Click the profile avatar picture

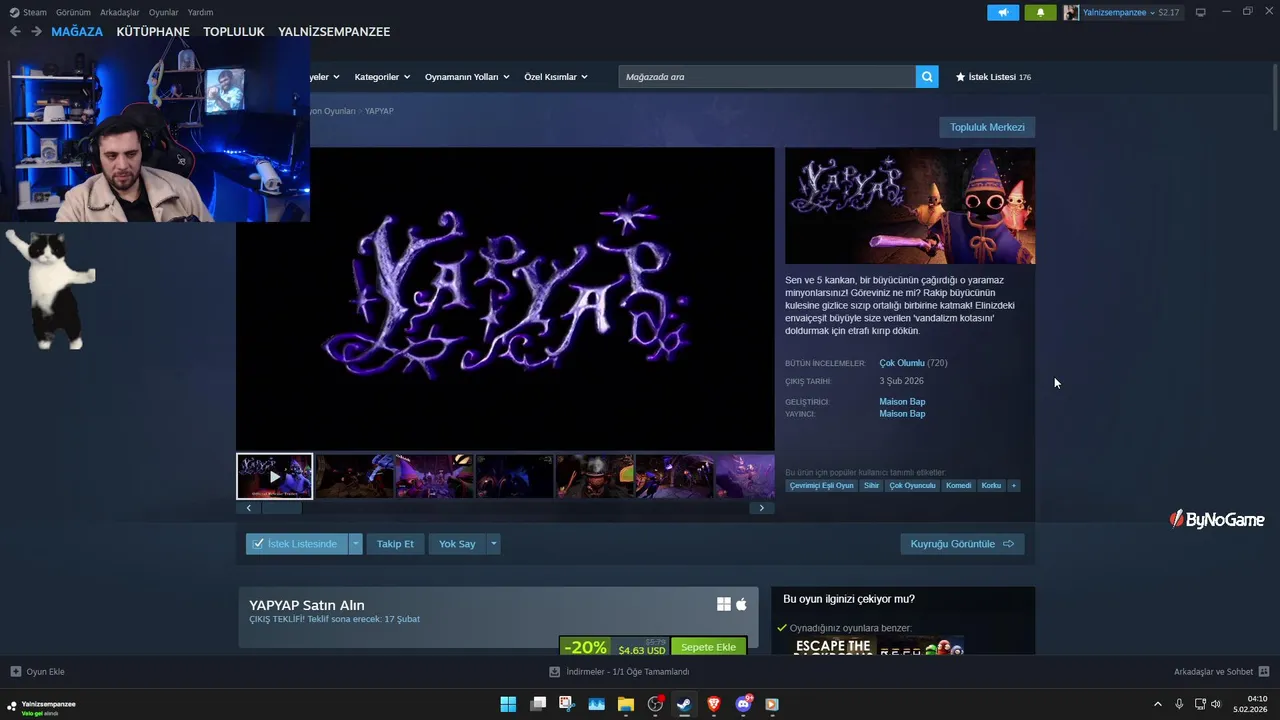tap(1071, 12)
